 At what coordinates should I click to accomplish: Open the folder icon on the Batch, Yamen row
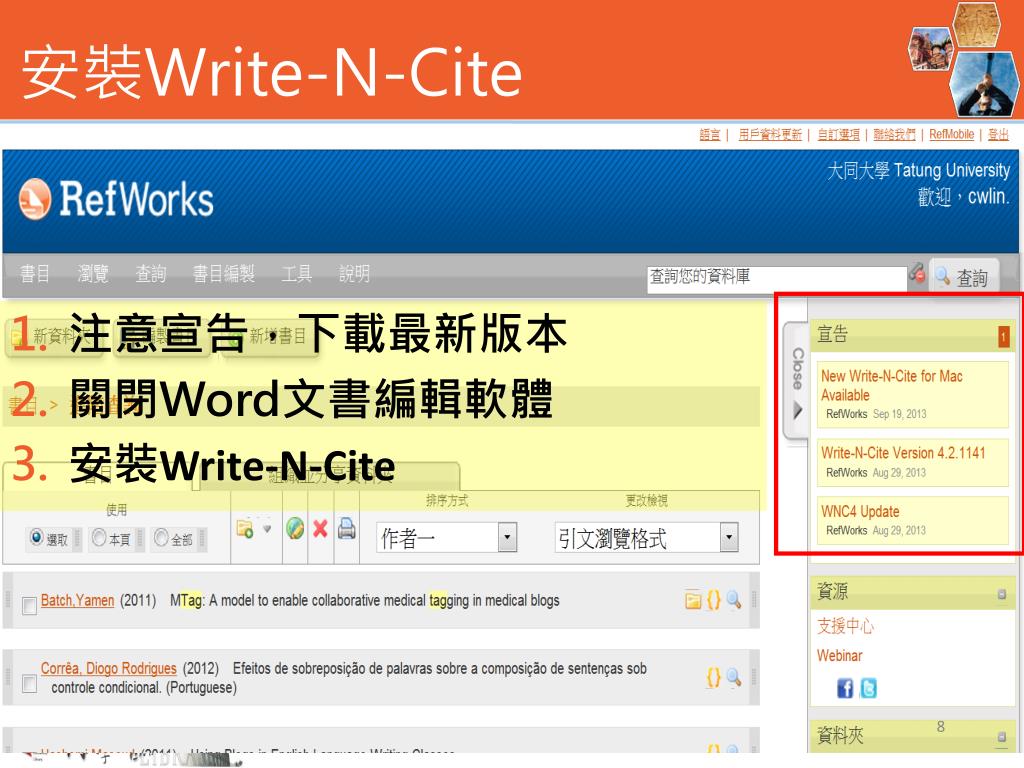click(693, 600)
